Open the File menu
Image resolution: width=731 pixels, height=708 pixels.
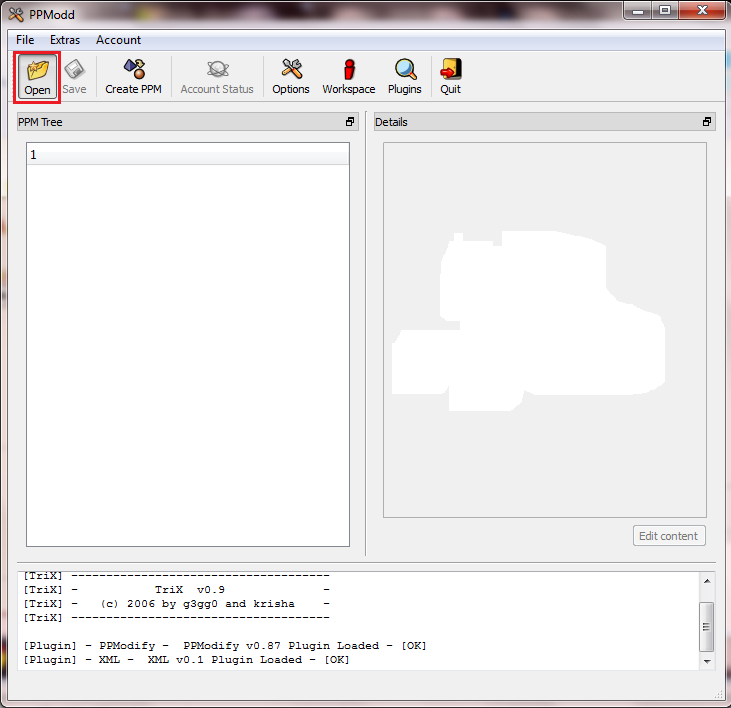[25, 40]
